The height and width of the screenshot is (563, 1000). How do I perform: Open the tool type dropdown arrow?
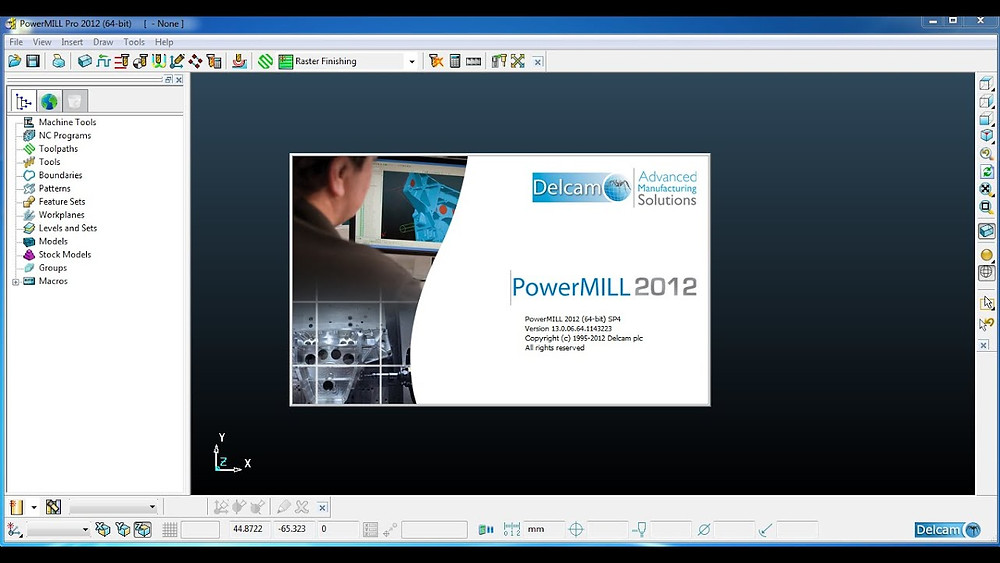tap(34, 508)
